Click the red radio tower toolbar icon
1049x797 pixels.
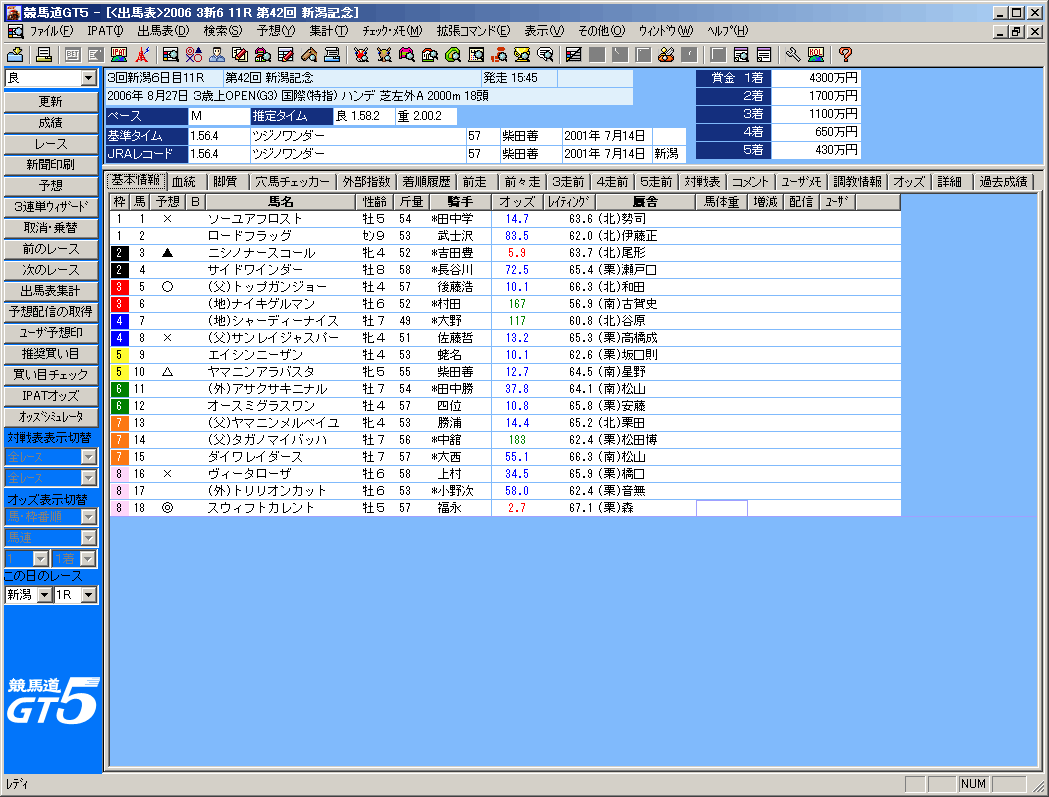pyautogui.click(x=143, y=54)
